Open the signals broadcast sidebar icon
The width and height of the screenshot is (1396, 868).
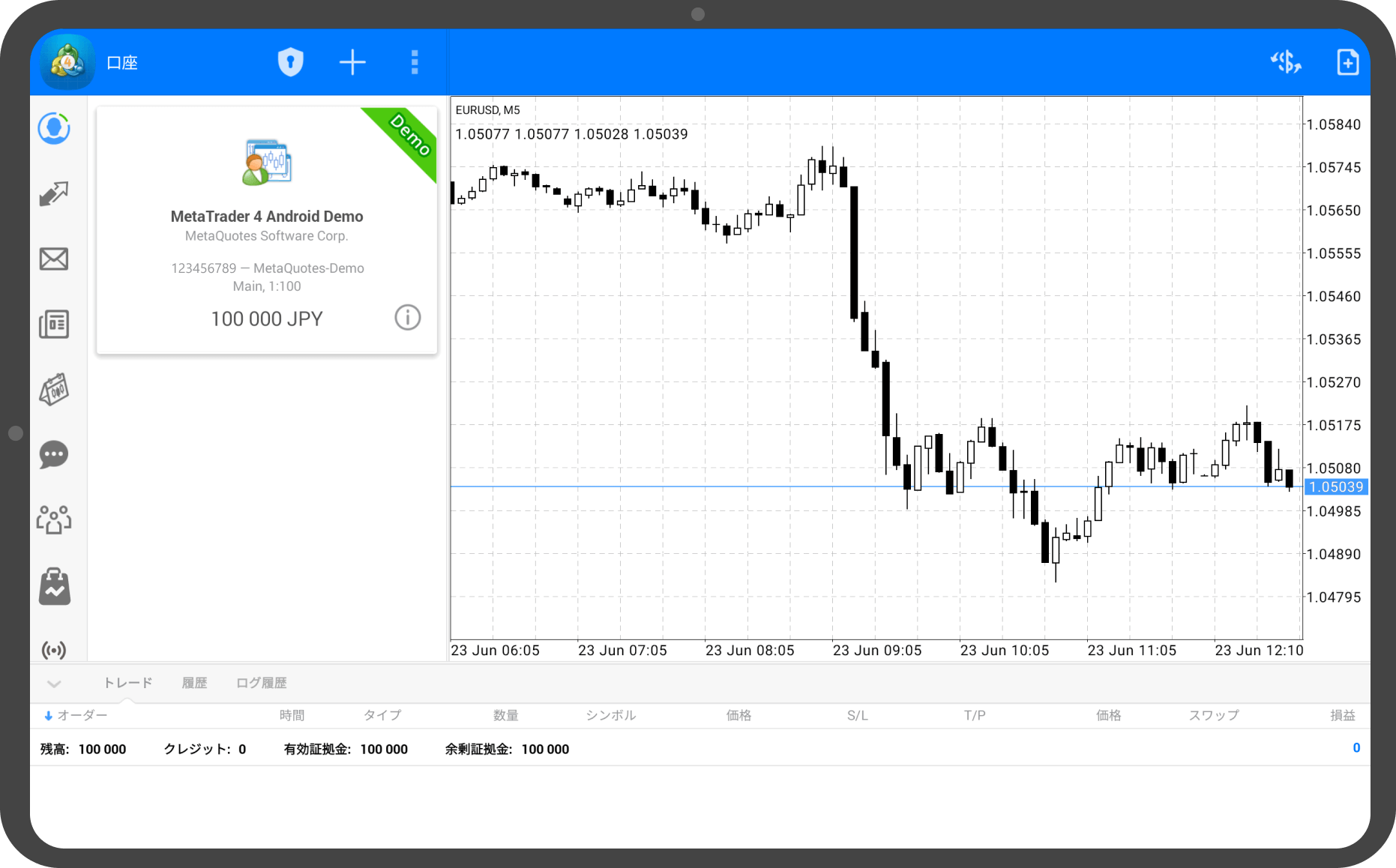pyautogui.click(x=54, y=649)
